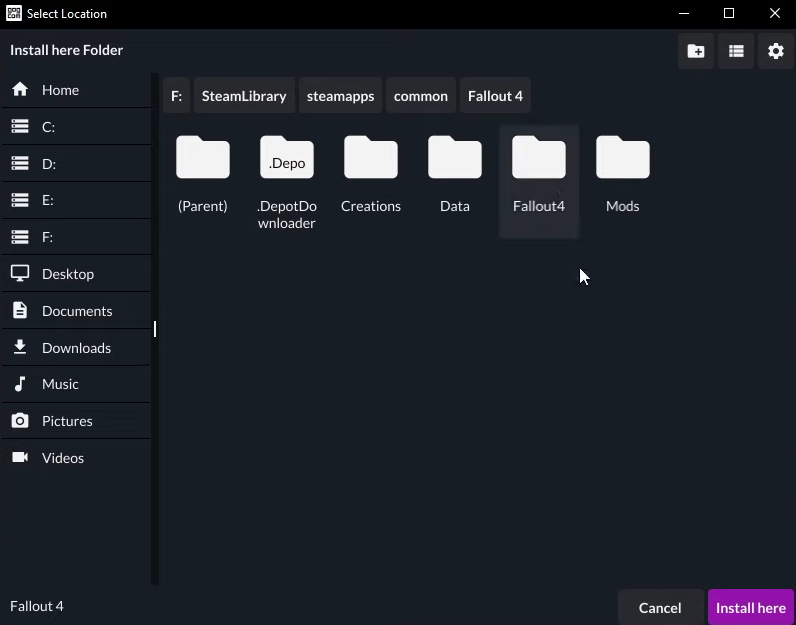Cancel the location selection
The width and height of the screenshot is (796, 625).
[660, 608]
